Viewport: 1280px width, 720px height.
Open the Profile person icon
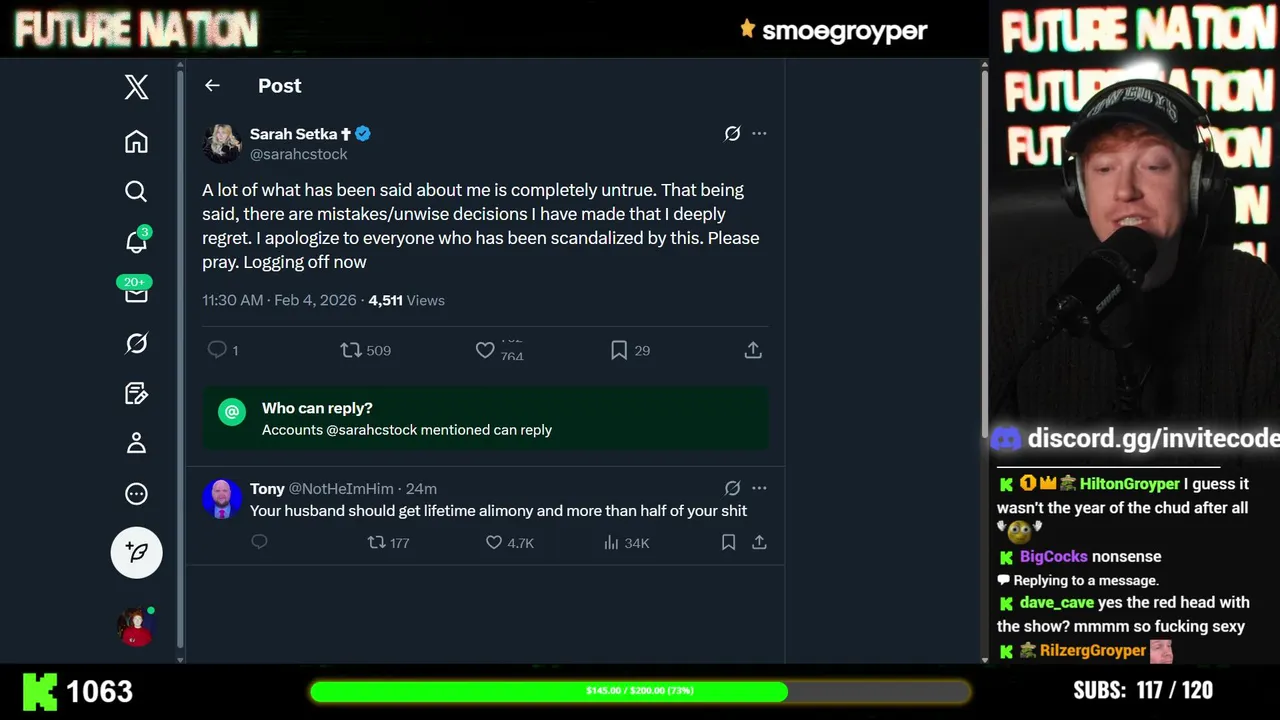pyautogui.click(x=136, y=443)
